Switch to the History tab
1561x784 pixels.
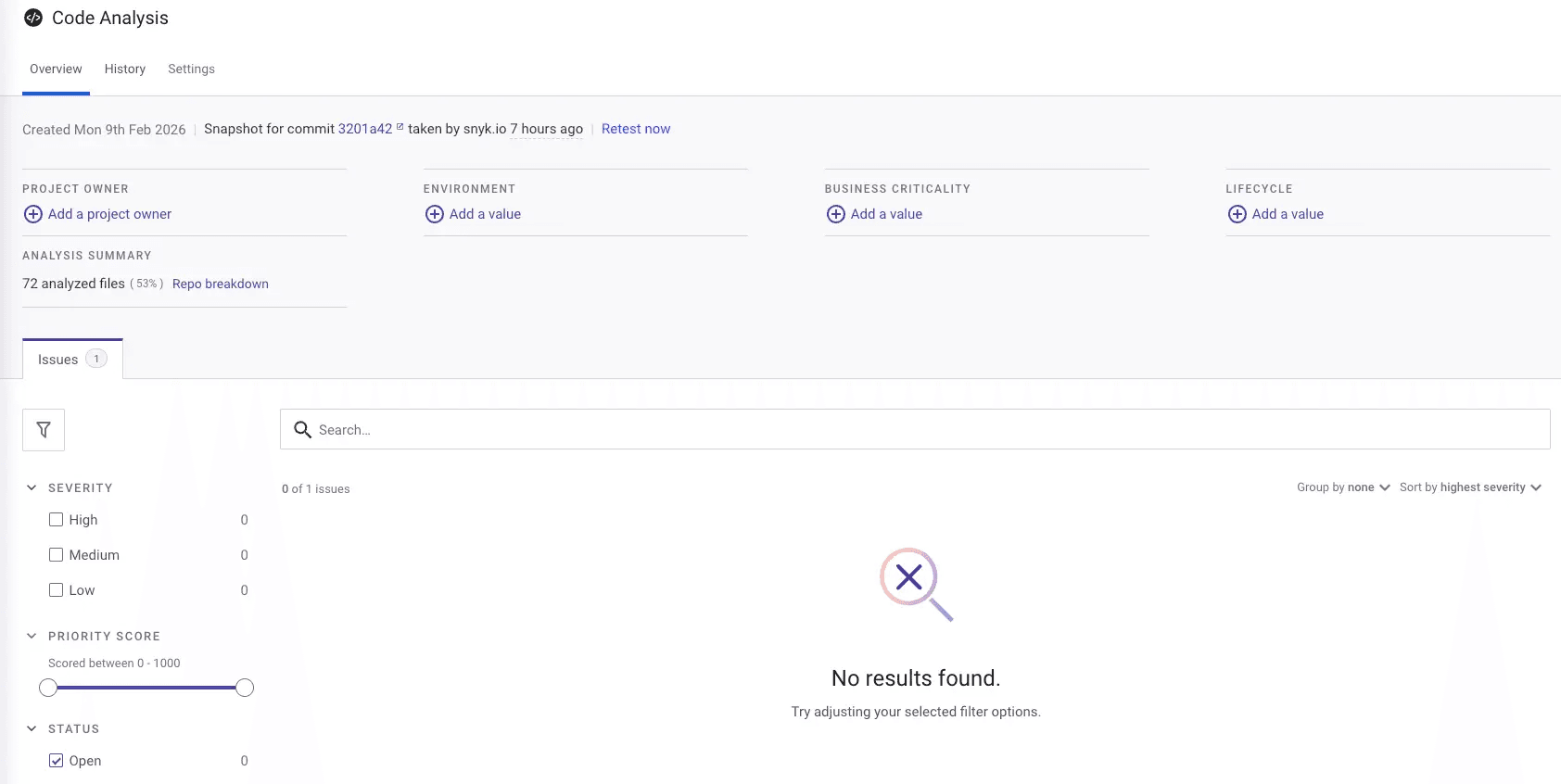pyautogui.click(x=125, y=70)
